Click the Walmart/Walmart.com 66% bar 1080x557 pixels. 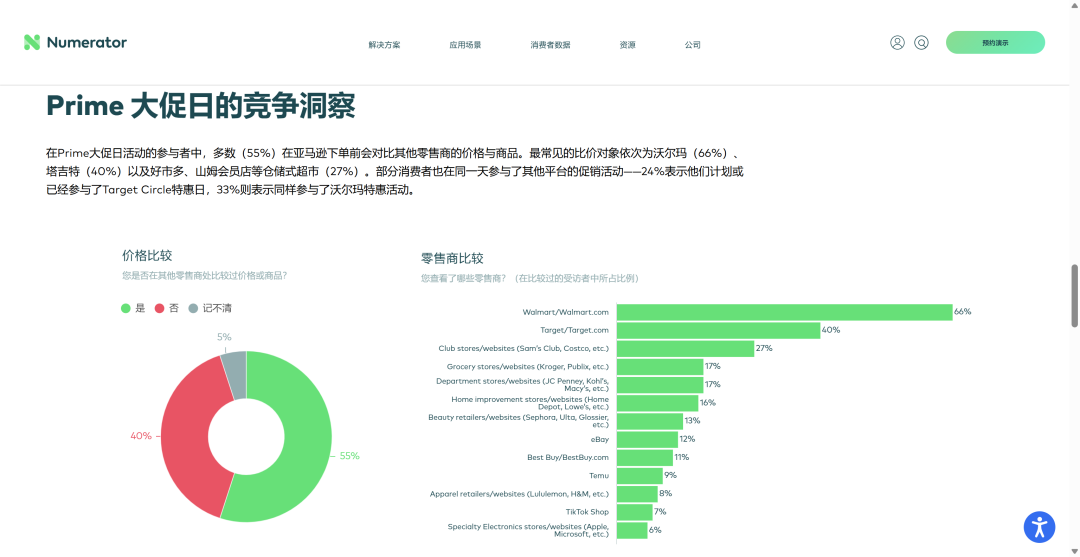(785, 312)
